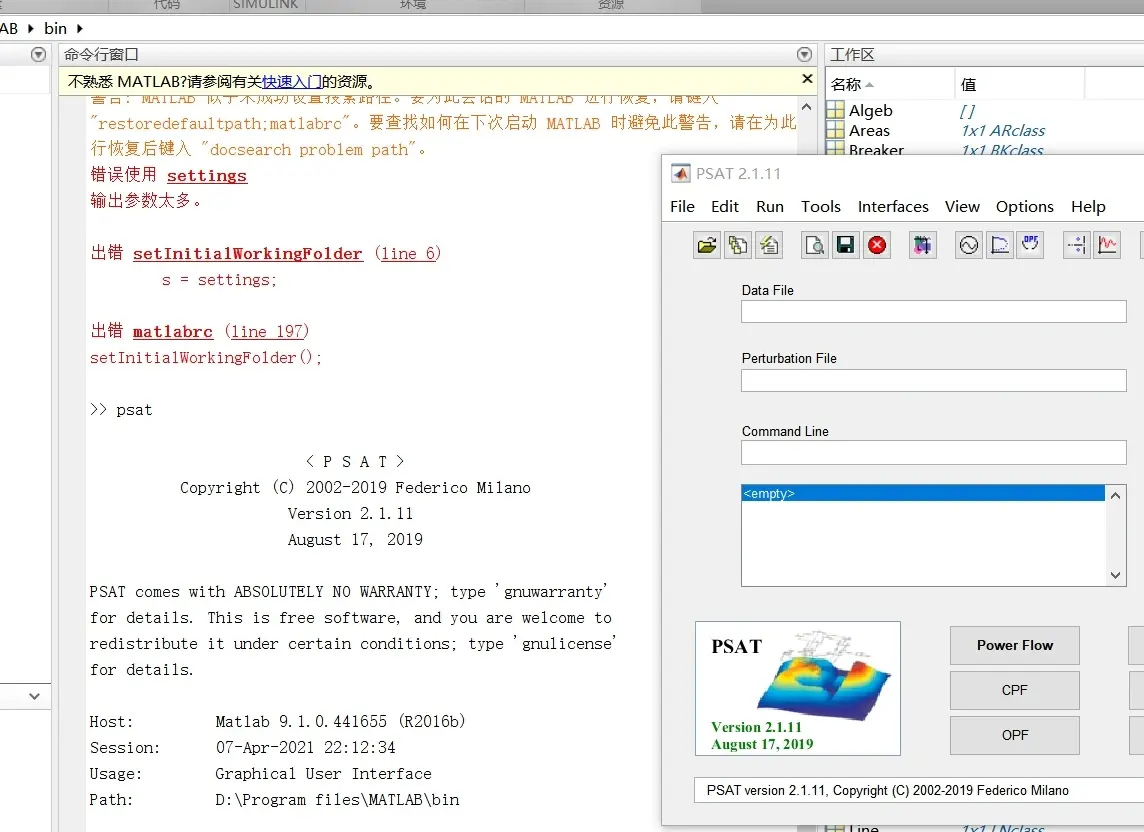Open the Edit menu in PSAT
This screenshot has width=1144, height=832.
725,207
